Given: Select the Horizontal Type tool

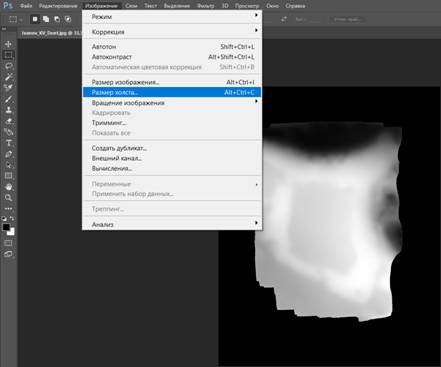Looking at the screenshot, I should coord(8,143).
